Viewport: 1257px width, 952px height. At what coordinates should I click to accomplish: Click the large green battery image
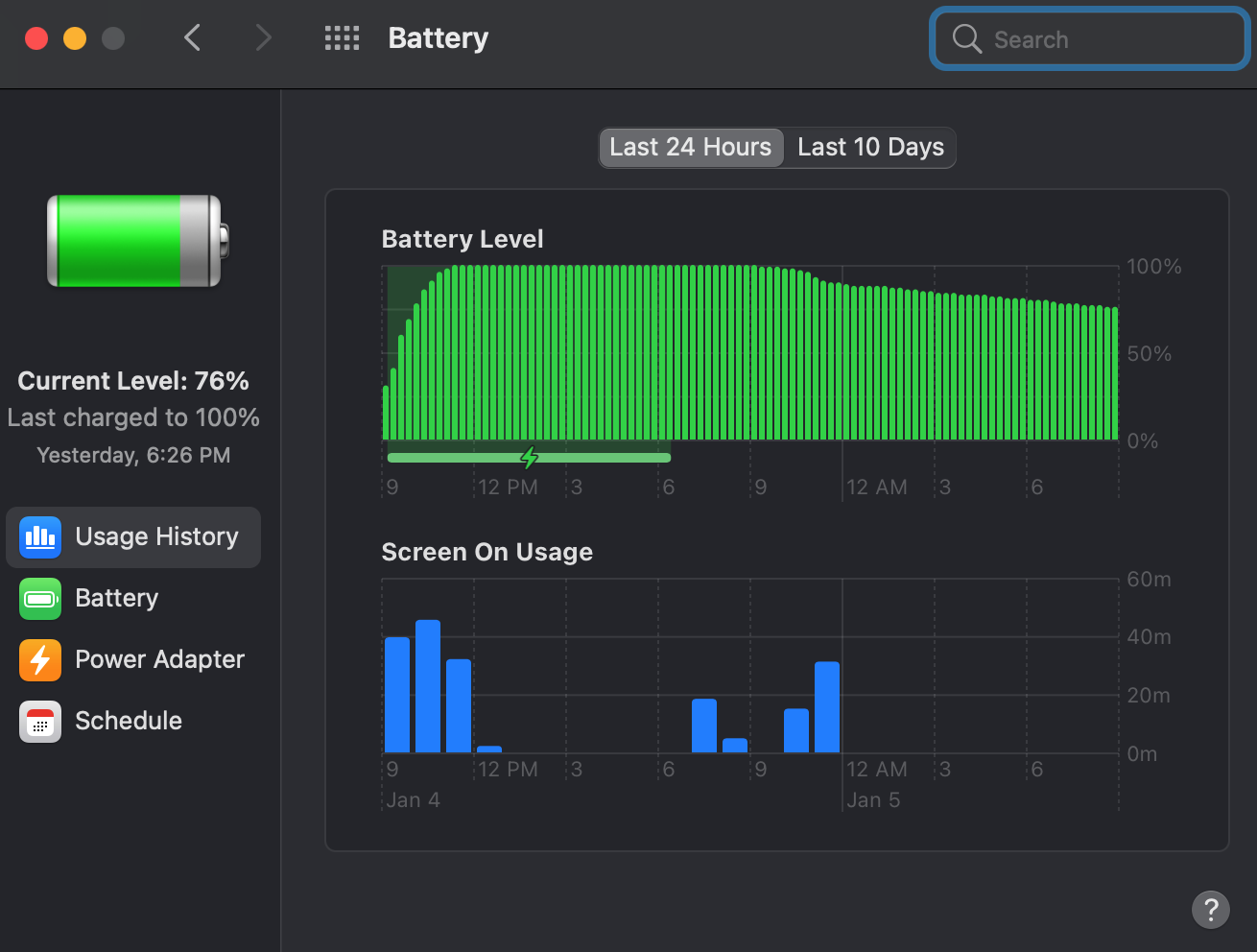pyautogui.click(x=138, y=241)
